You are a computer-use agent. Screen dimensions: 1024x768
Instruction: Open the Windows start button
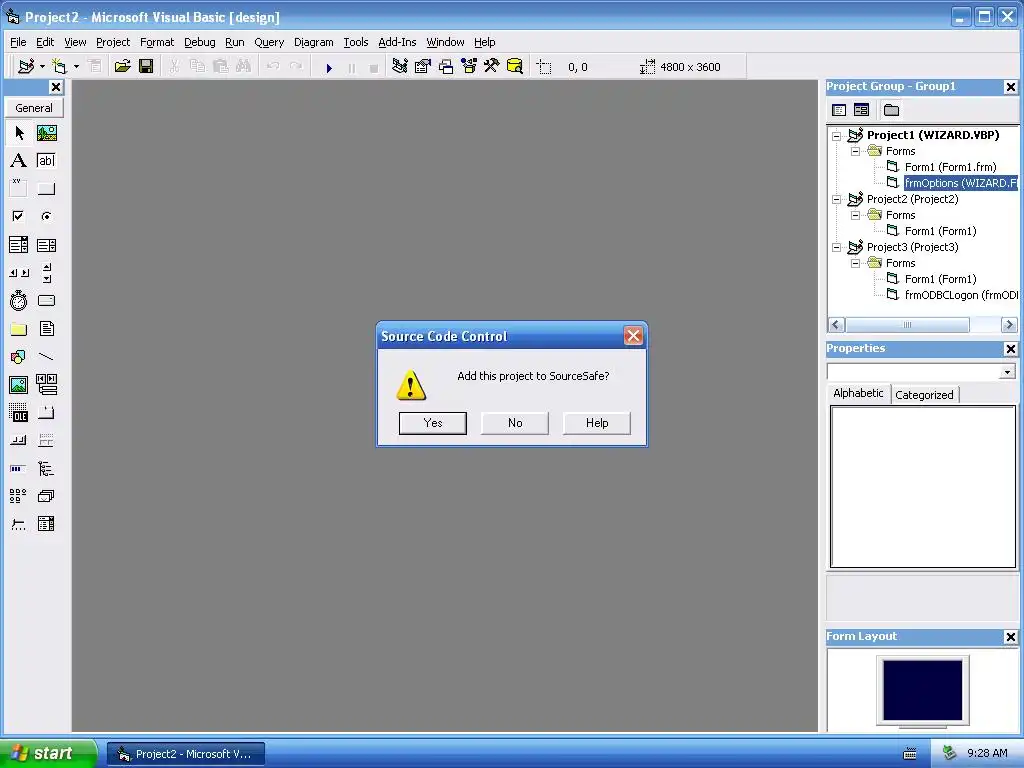point(48,753)
